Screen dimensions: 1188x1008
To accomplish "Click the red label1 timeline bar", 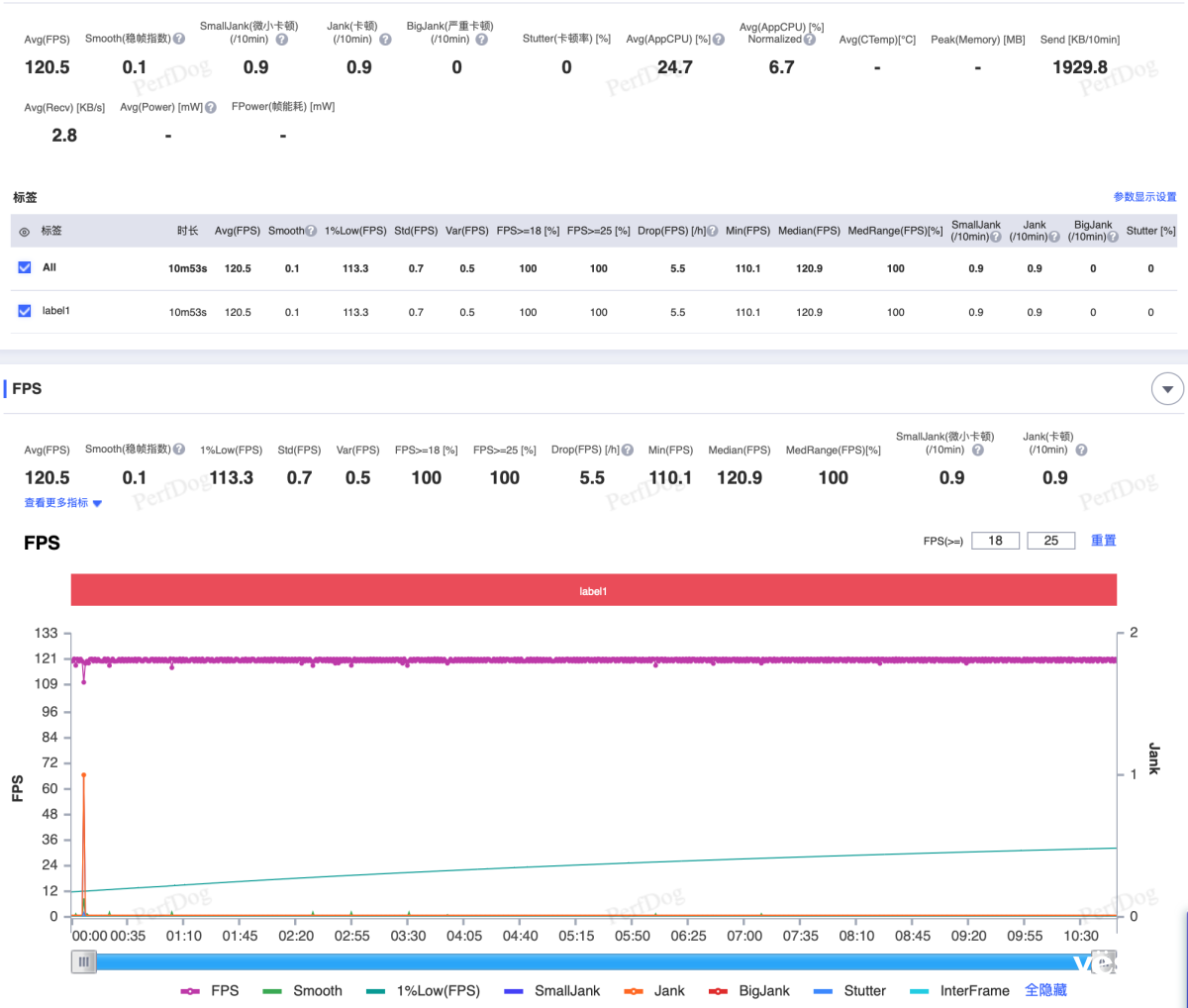I will 593,591.
